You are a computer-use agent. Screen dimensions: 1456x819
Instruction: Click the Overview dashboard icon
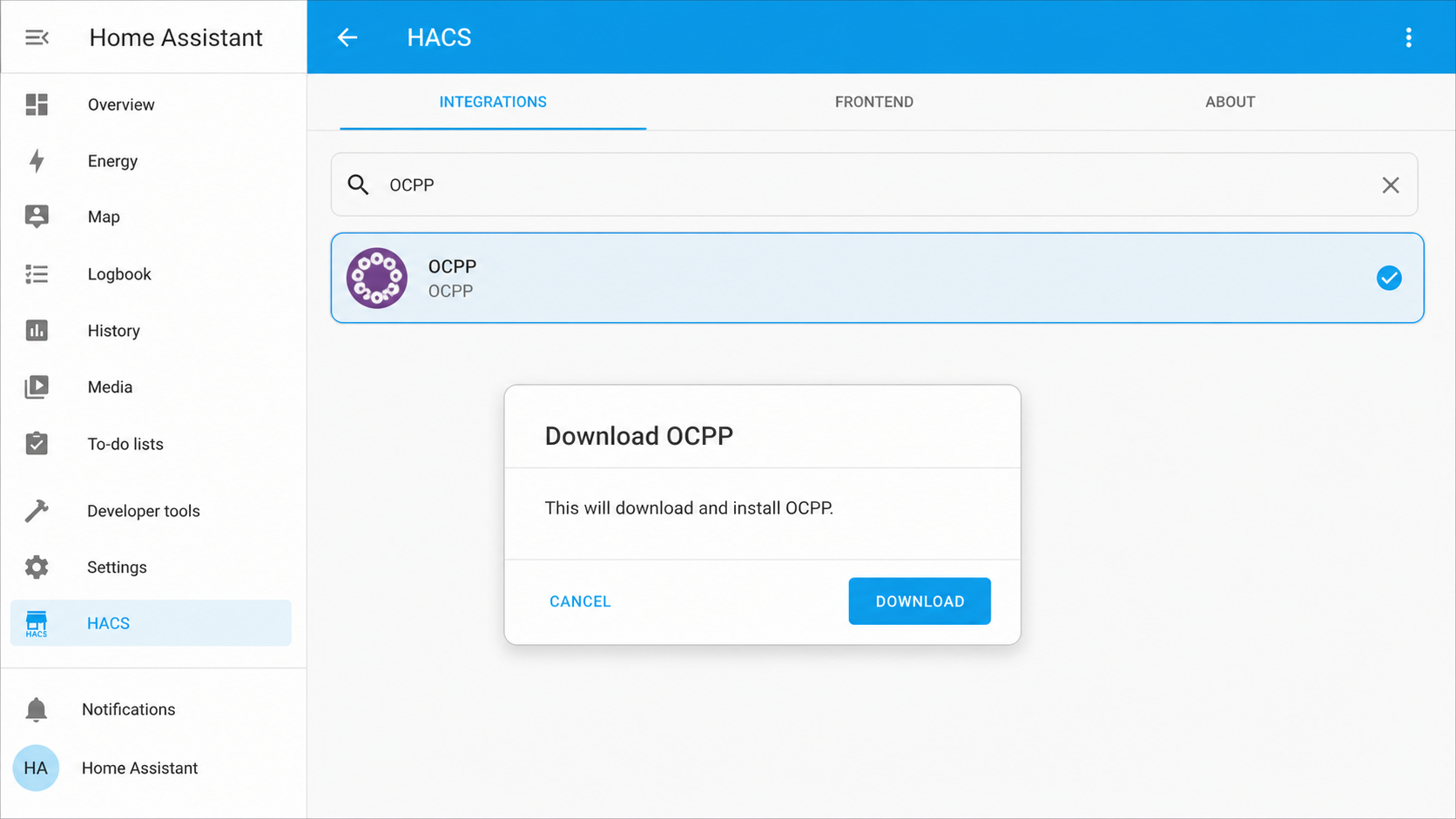(x=37, y=104)
